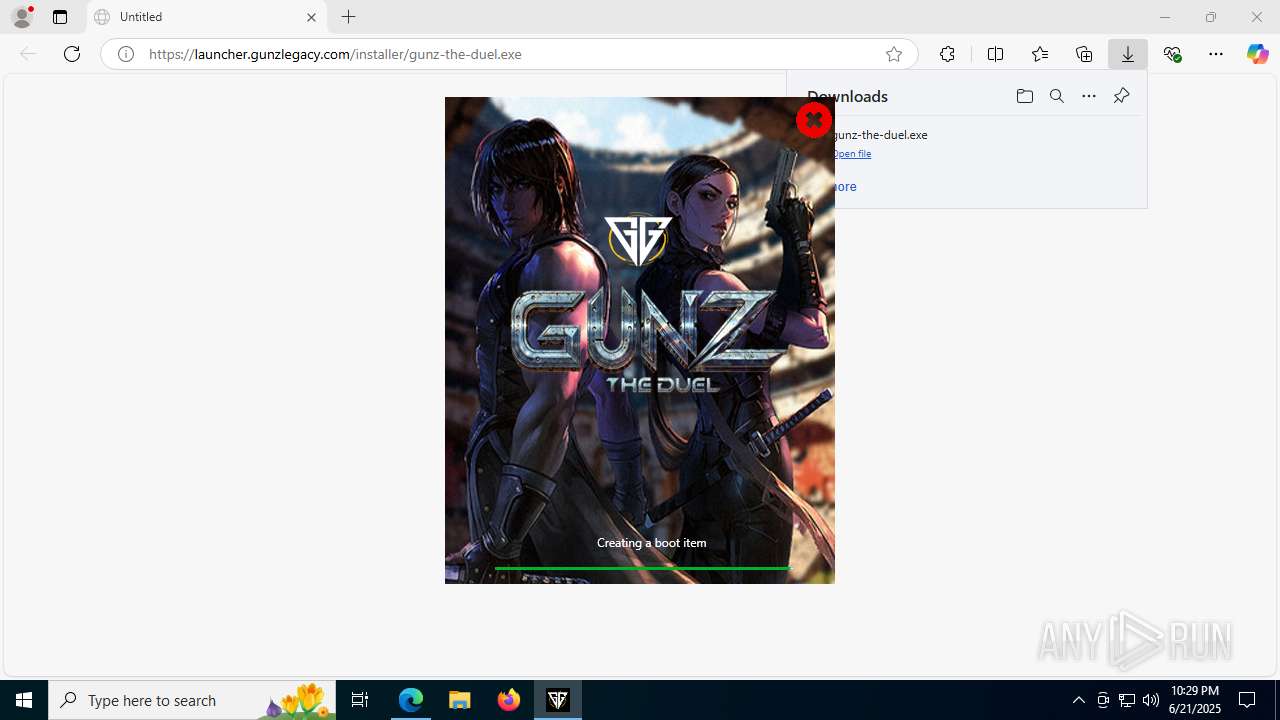
Task: Open more options in Downloads panel
Action: (1089, 96)
